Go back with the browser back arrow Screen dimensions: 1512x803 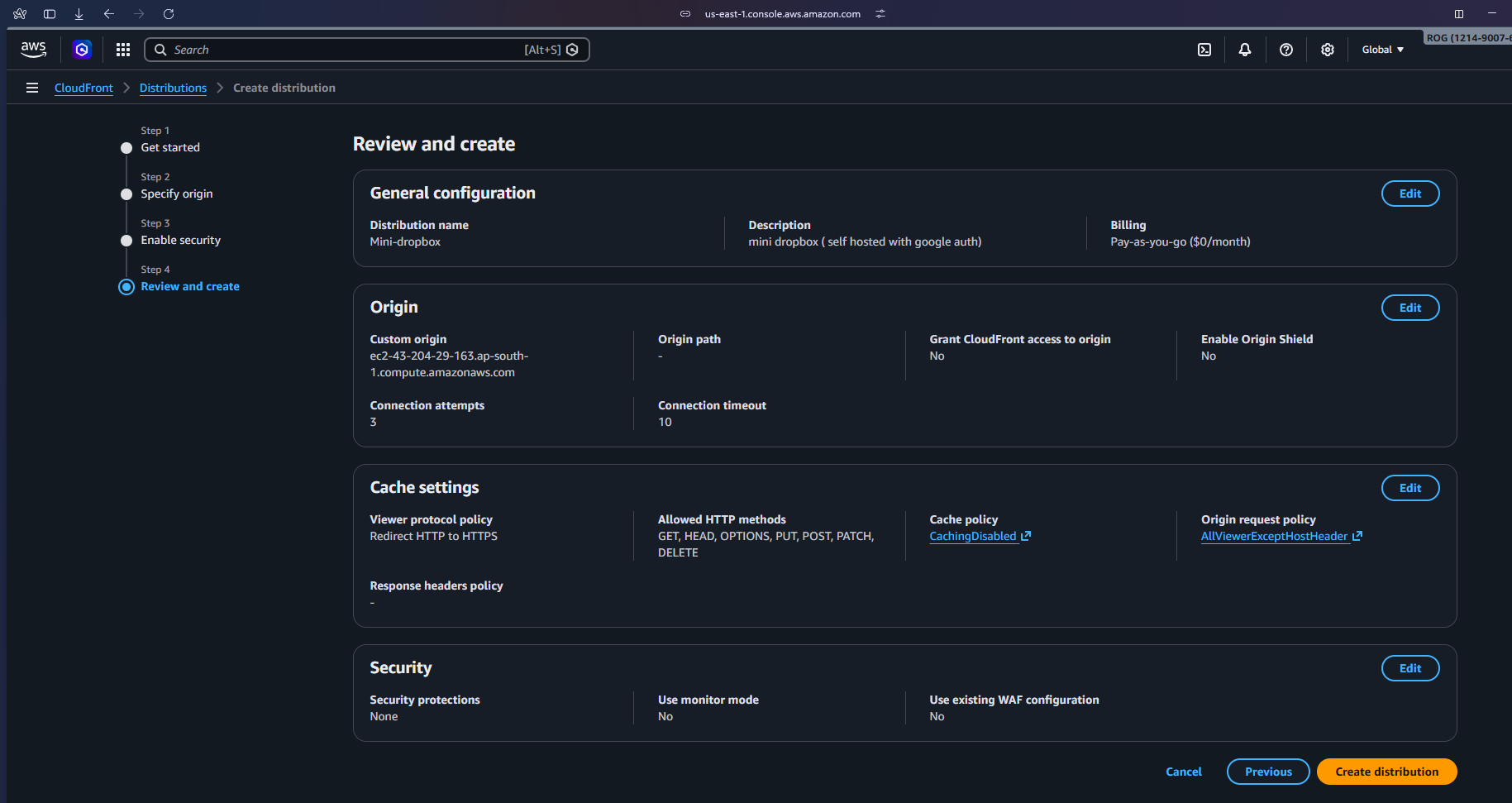point(109,14)
